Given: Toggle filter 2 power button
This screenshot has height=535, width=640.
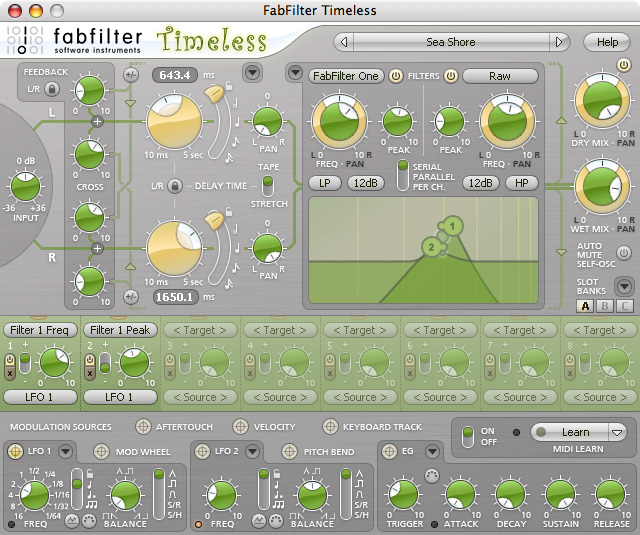Looking at the screenshot, I should tap(451, 76).
